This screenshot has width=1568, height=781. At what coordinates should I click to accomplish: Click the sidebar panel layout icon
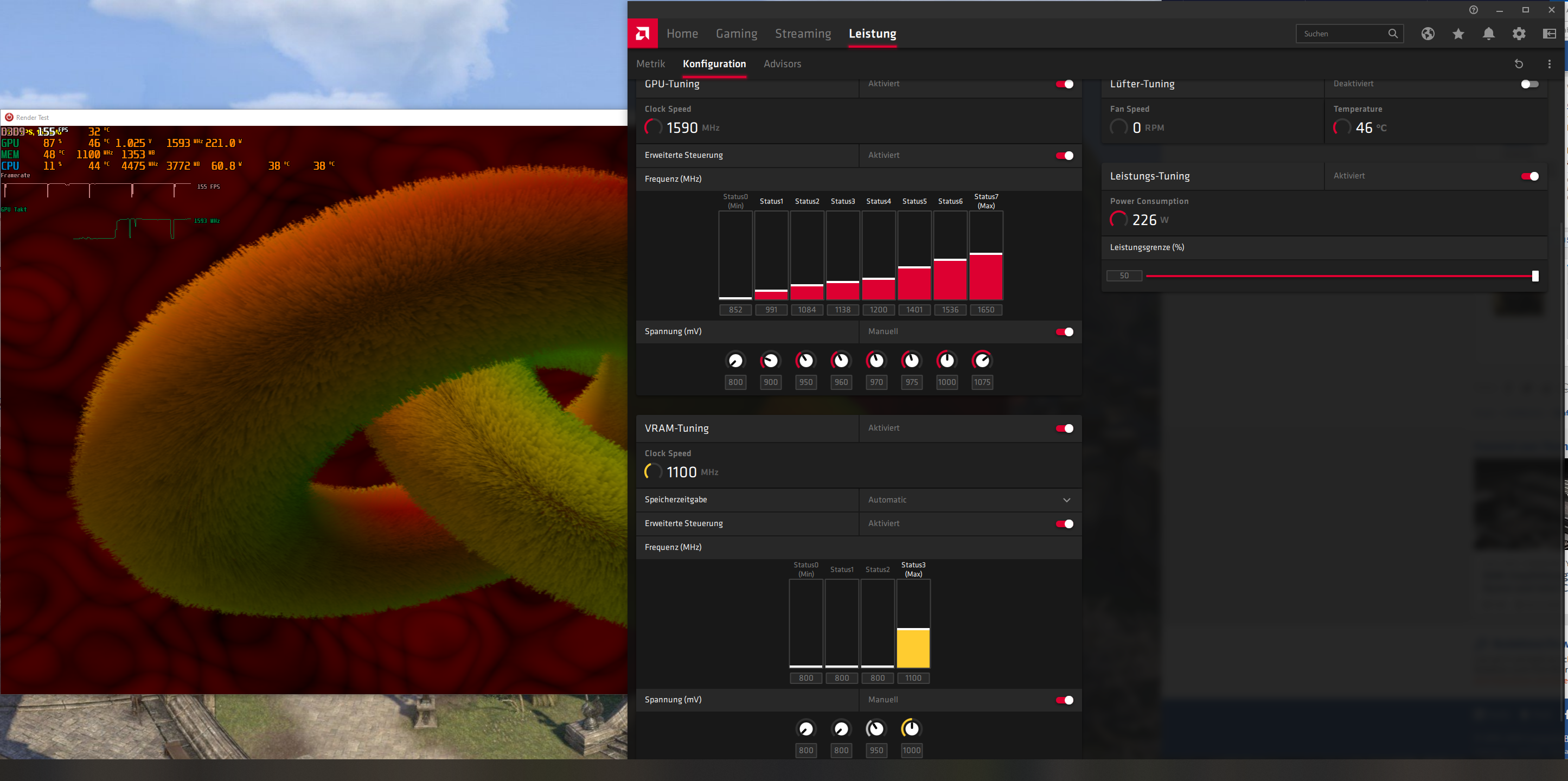point(1549,34)
